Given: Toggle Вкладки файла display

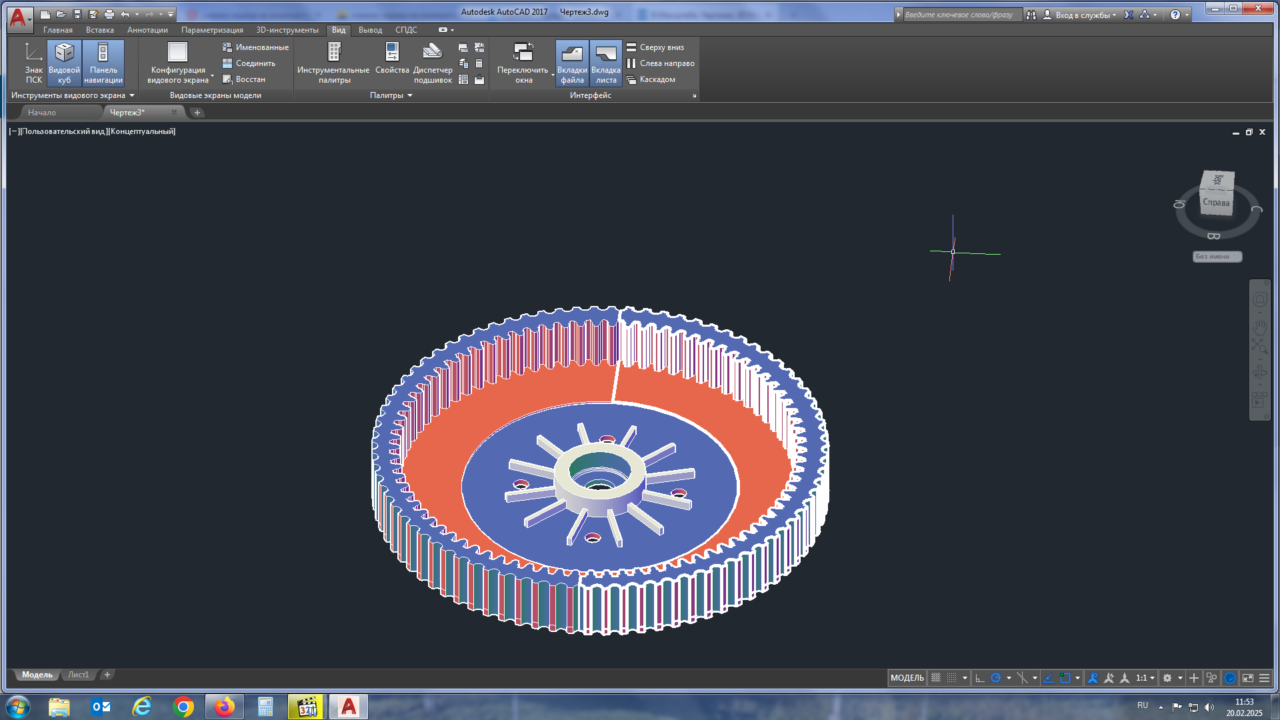Looking at the screenshot, I should point(572,64).
